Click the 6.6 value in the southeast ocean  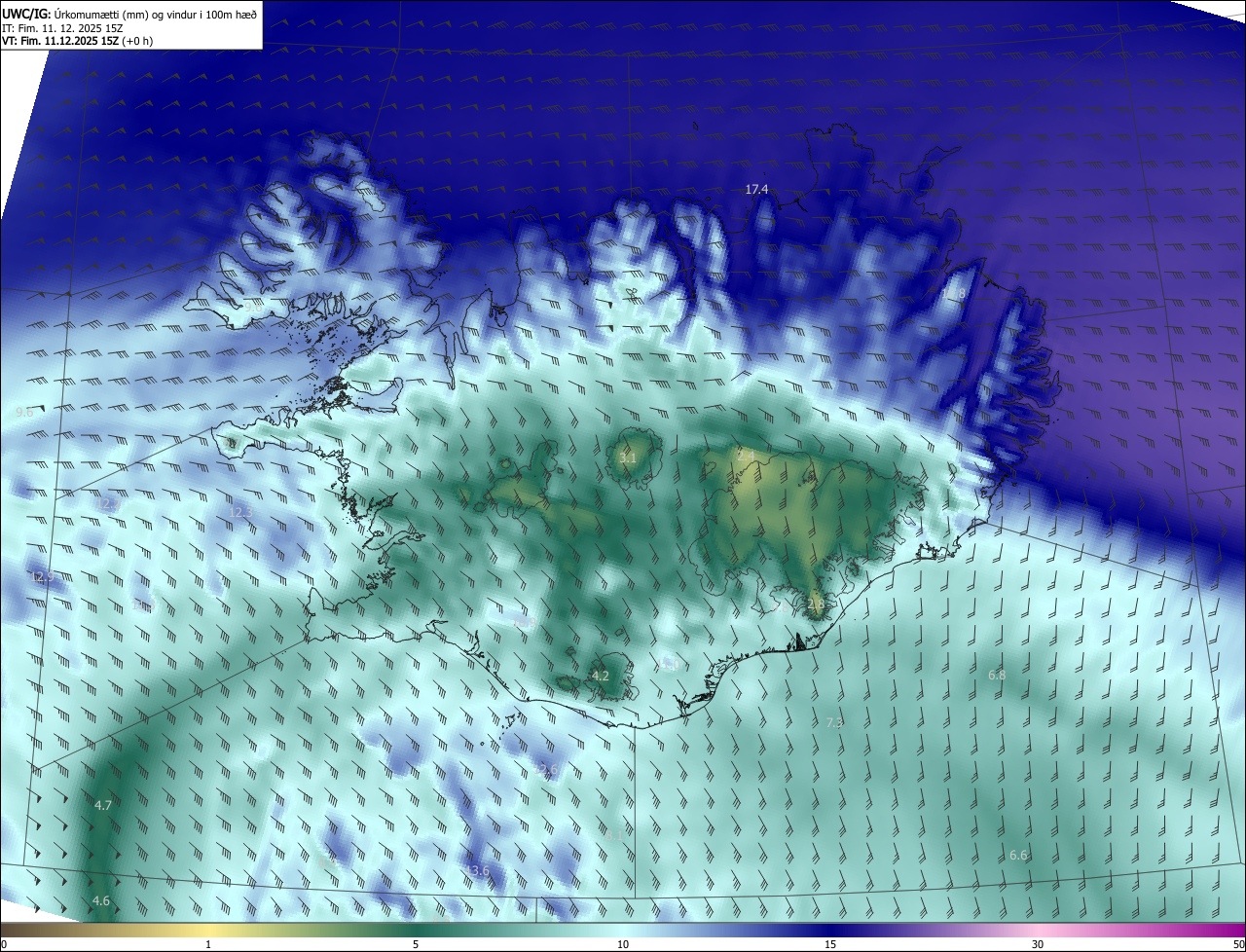coord(1018,855)
